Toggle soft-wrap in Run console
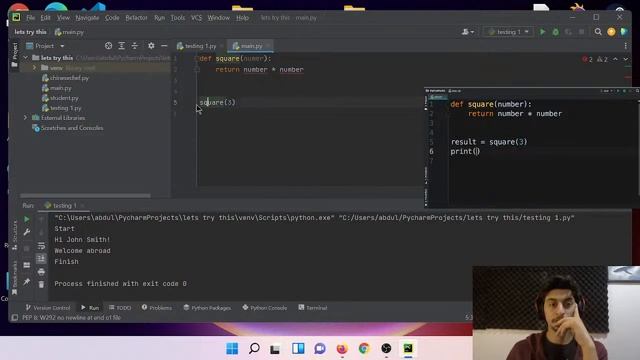Image resolution: width=640 pixels, height=360 pixels. coord(41,246)
